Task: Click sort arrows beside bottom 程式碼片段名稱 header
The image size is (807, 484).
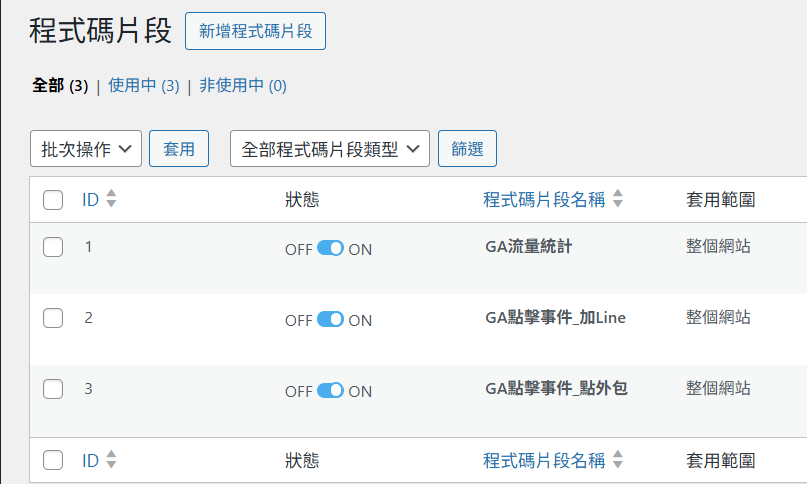Action: [x=618, y=460]
